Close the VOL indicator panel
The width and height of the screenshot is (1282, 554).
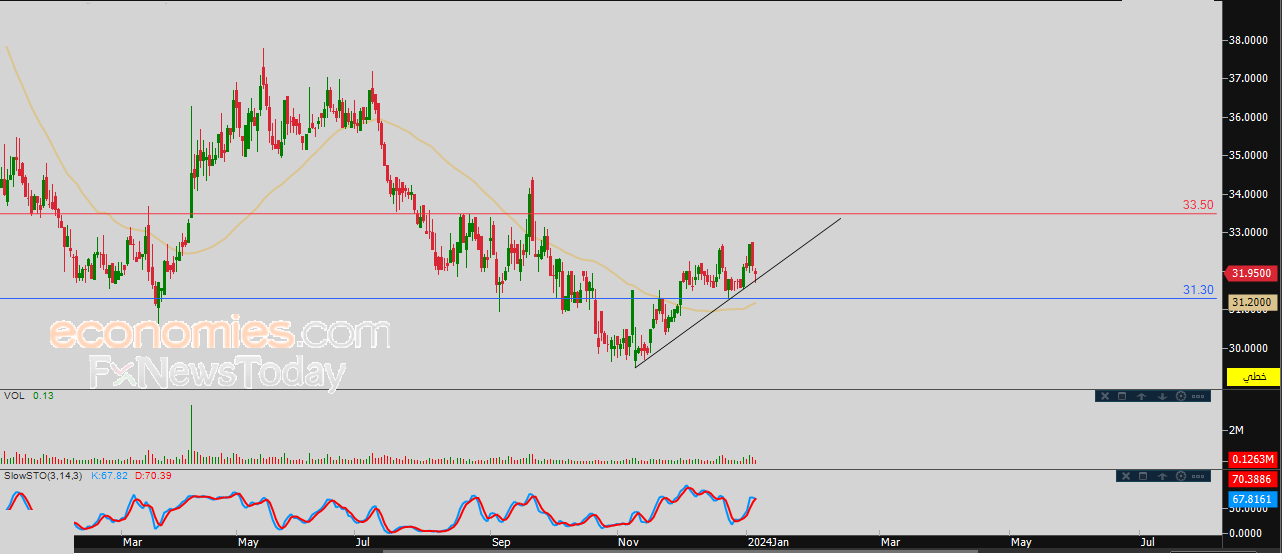coord(1105,396)
